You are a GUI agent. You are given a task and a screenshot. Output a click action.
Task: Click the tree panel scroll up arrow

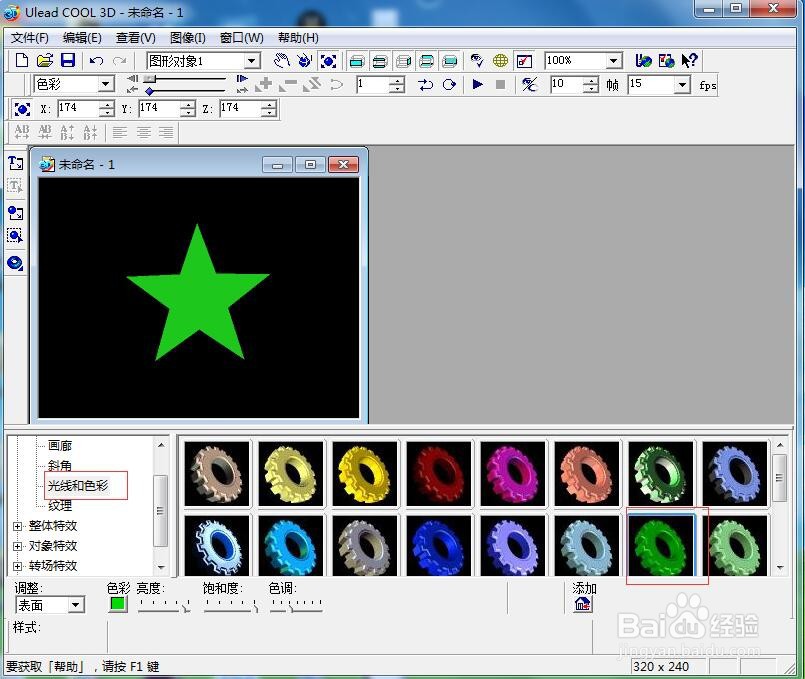[161, 444]
